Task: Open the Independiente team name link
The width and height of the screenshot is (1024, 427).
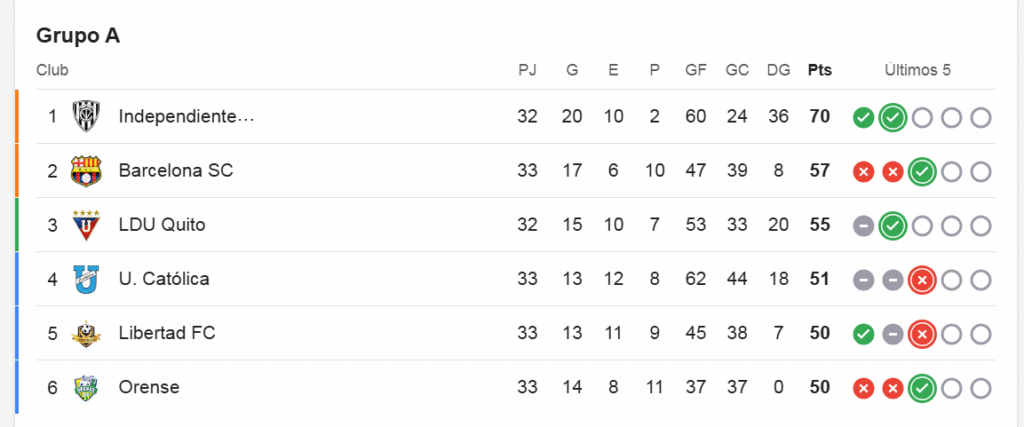Action: [186, 116]
